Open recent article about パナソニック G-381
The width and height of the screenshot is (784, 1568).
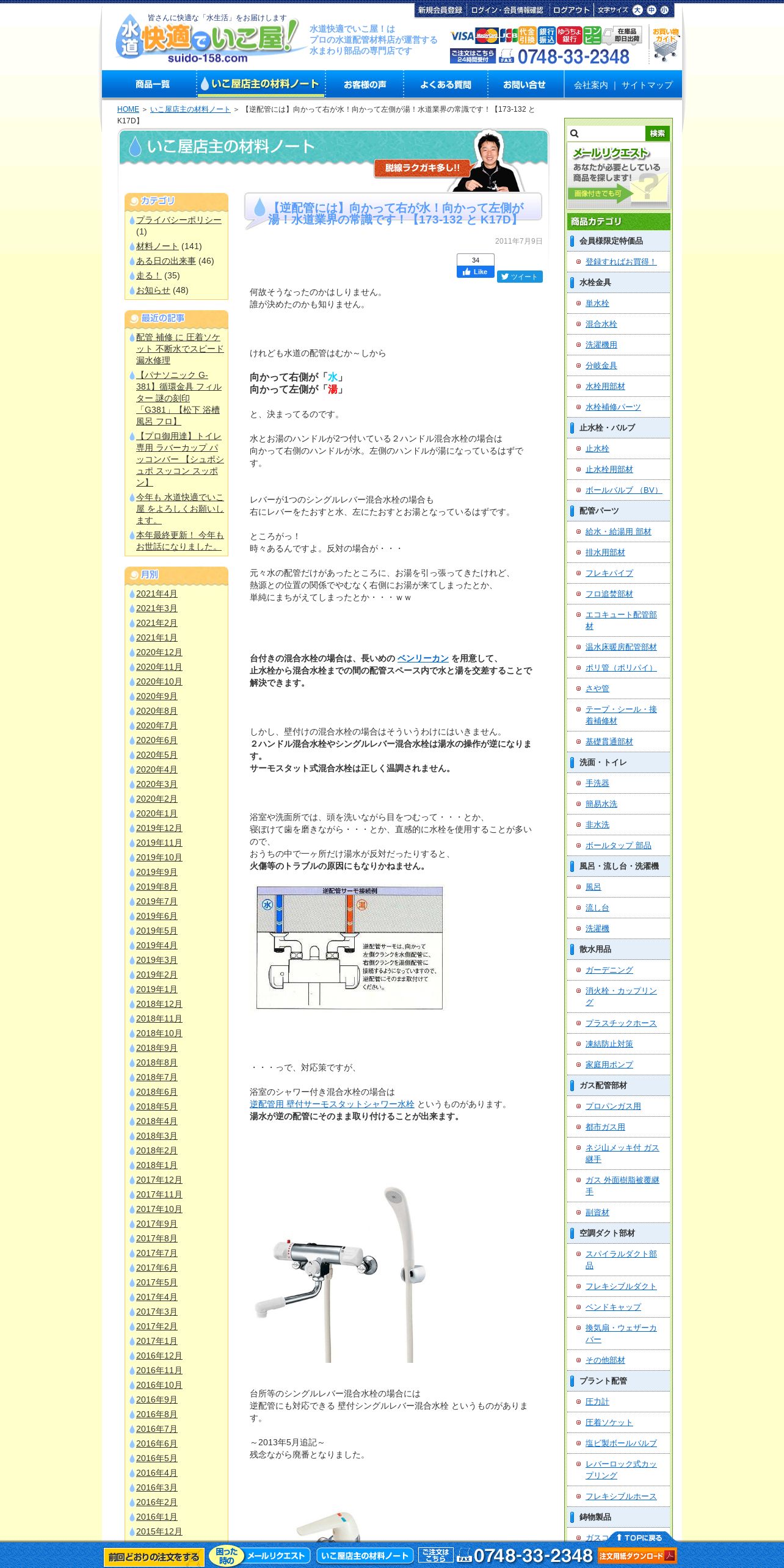coord(179,398)
